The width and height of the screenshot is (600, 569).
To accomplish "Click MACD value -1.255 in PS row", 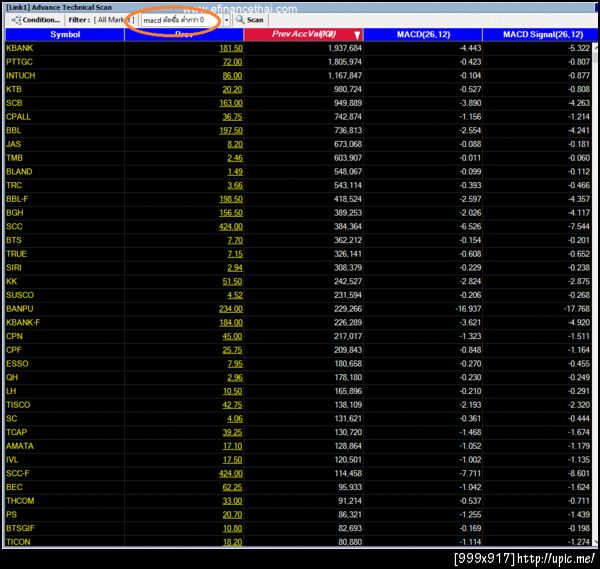I will click(470, 515).
